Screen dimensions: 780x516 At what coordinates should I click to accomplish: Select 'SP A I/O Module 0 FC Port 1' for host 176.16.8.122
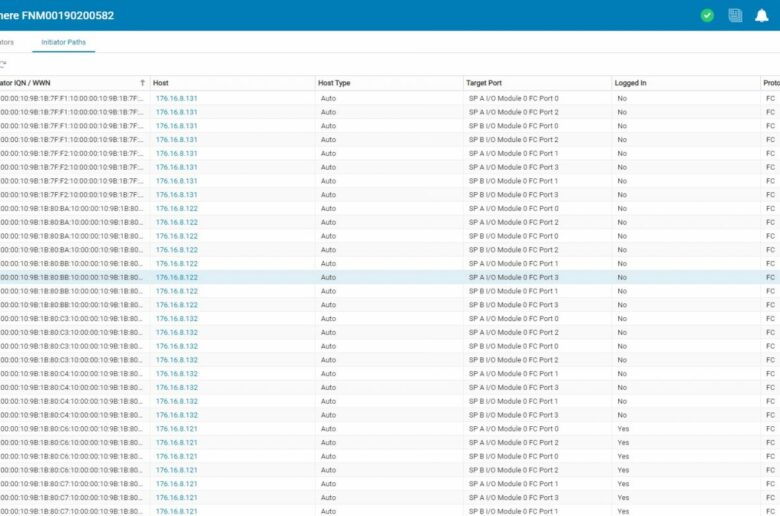(x=513, y=264)
